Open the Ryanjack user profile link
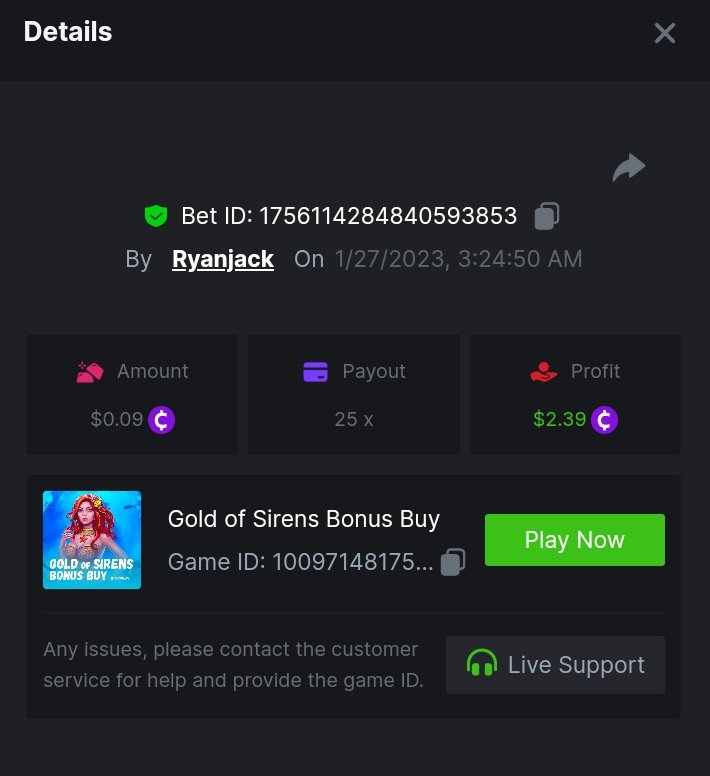 click(223, 259)
